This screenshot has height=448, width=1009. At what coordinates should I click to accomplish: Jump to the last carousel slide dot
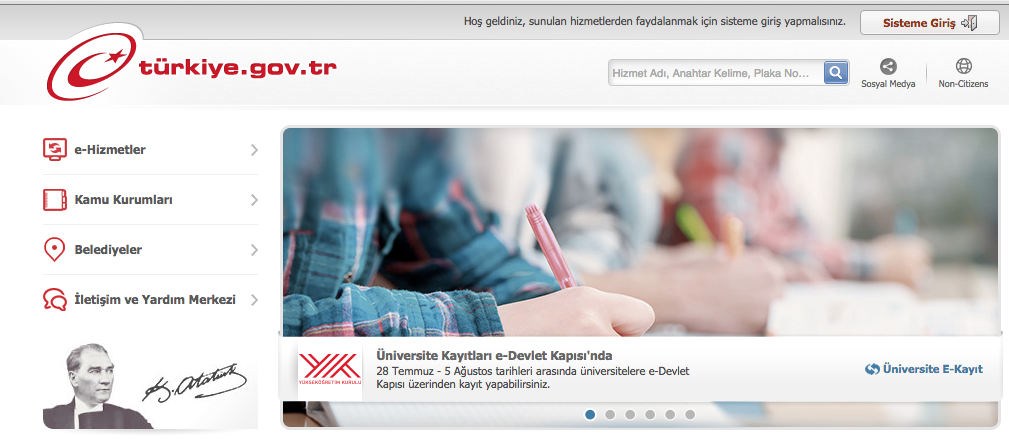pyautogui.click(x=690, y=414)
